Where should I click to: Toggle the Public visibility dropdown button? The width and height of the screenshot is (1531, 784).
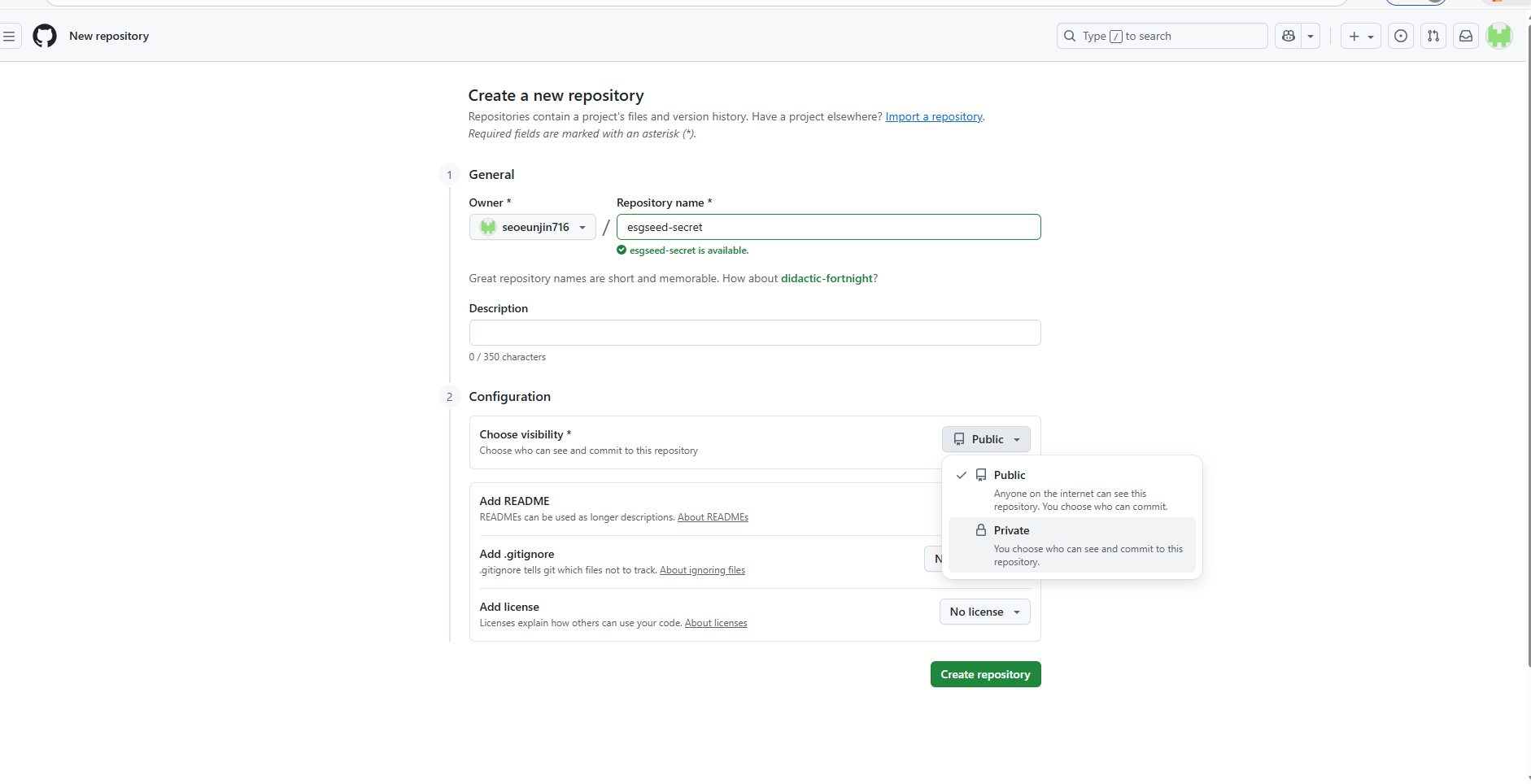pyautogui.click(x=986, y=439)
